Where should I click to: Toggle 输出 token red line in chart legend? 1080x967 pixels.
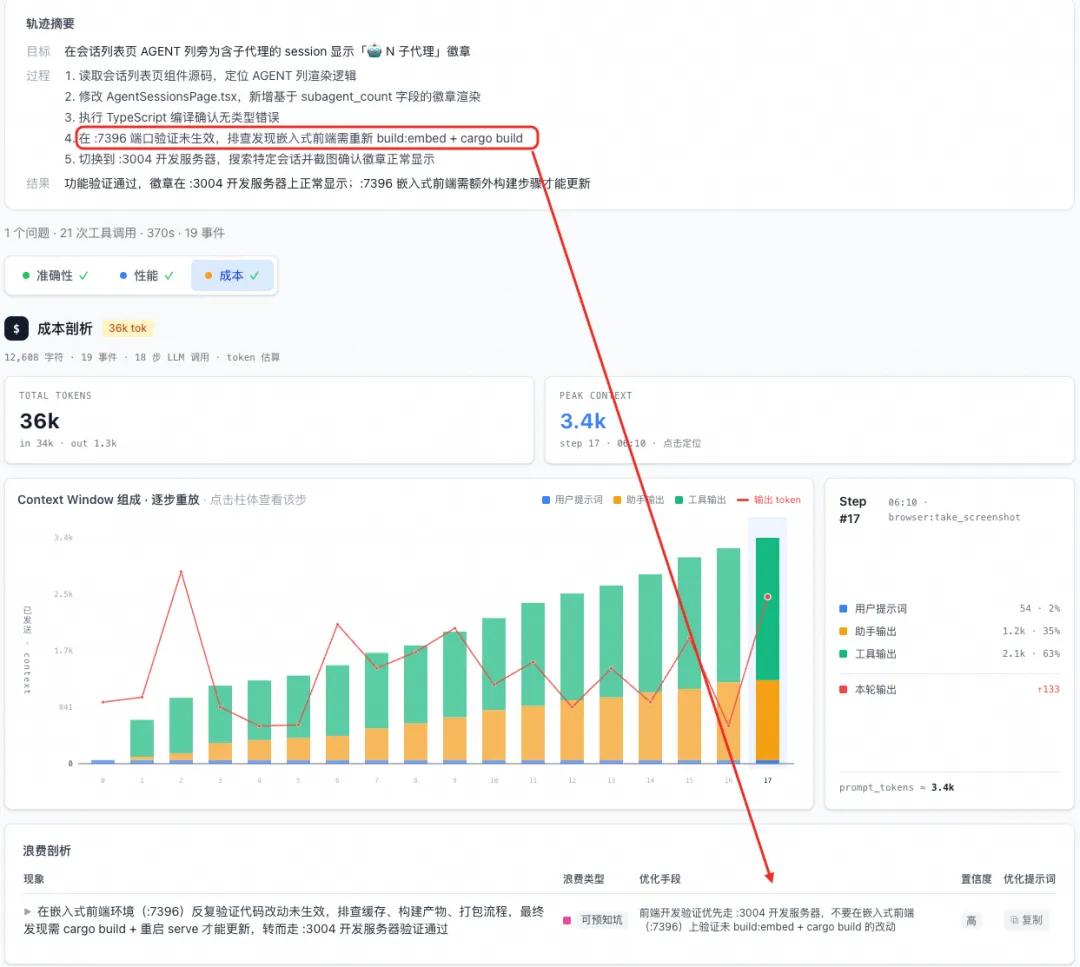tap(742, 500)
